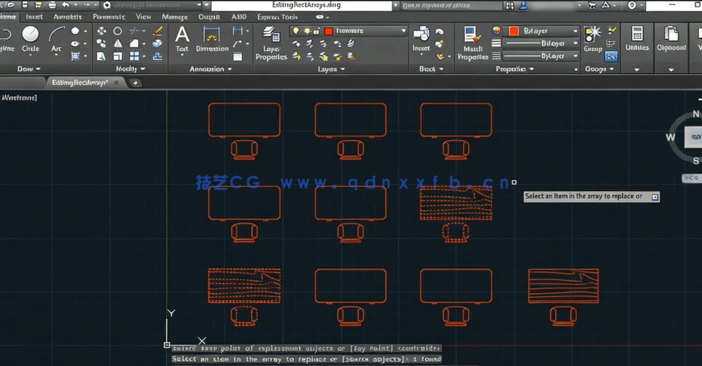Open the Utilities panel button
This screenshot has height=366, width=702.
pos(637,39)
